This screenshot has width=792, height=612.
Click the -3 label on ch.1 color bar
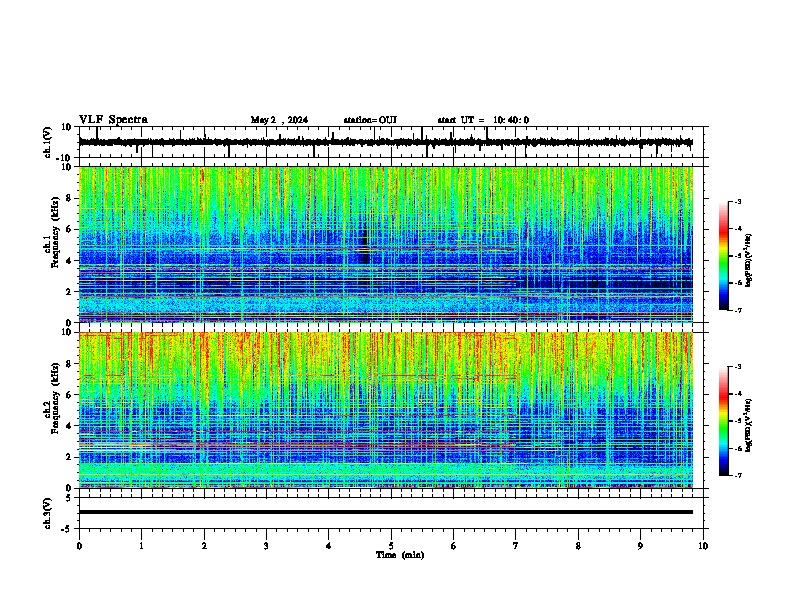738,201
